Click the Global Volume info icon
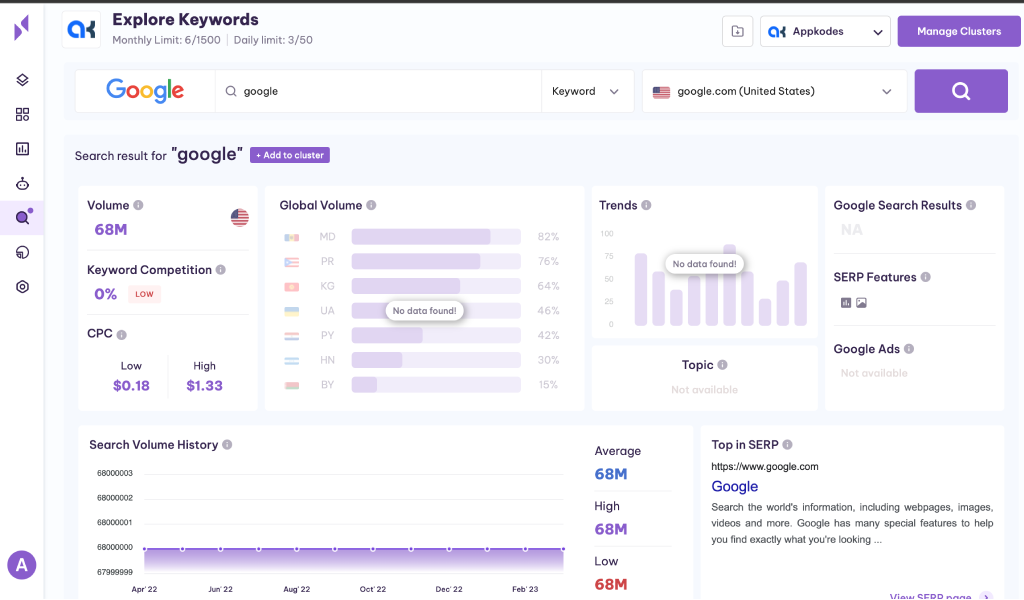 coord(371,205)
